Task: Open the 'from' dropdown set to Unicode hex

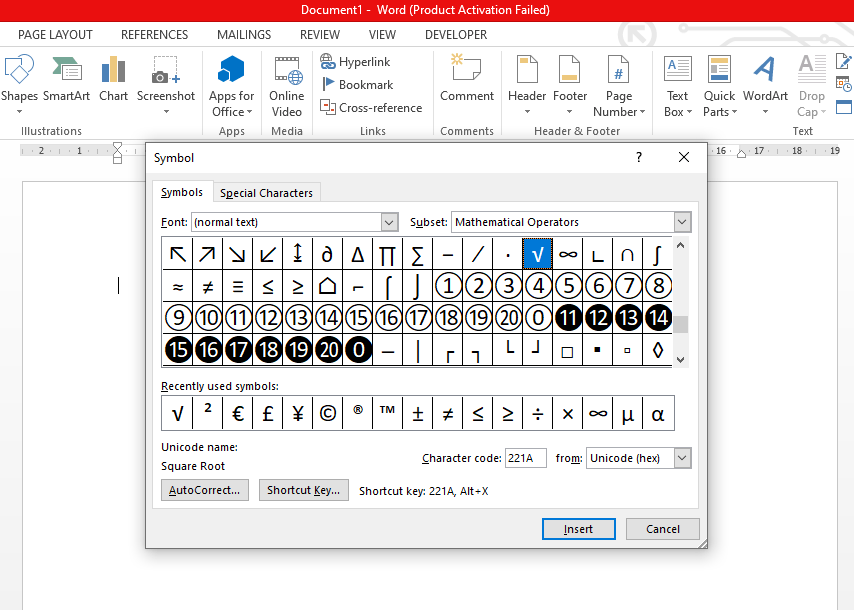Action: tap(680, 457)
